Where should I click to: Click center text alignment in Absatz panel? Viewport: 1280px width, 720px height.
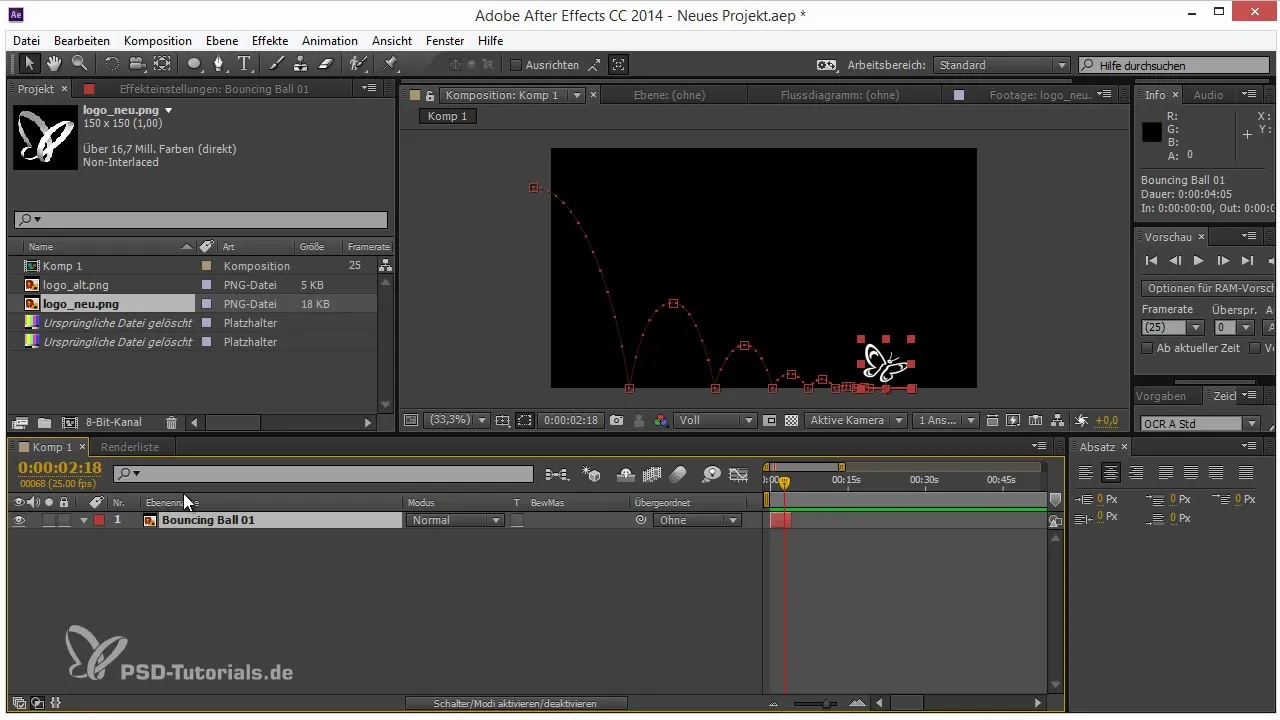pyautogui.click(x=1110, y=472)
